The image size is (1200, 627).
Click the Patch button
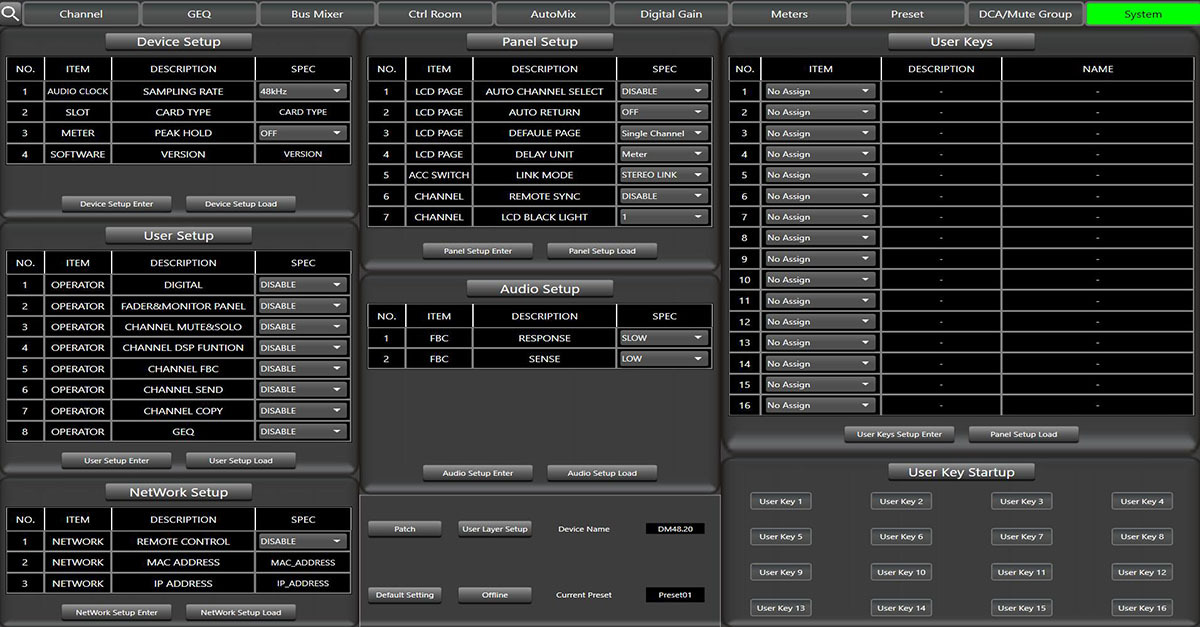404,529
